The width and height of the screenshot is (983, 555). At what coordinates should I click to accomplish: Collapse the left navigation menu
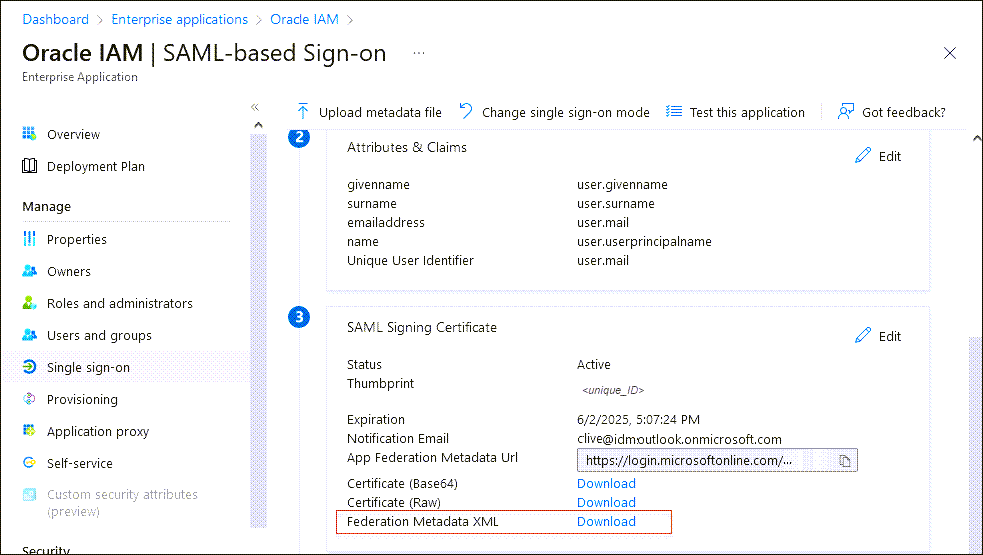255,107
